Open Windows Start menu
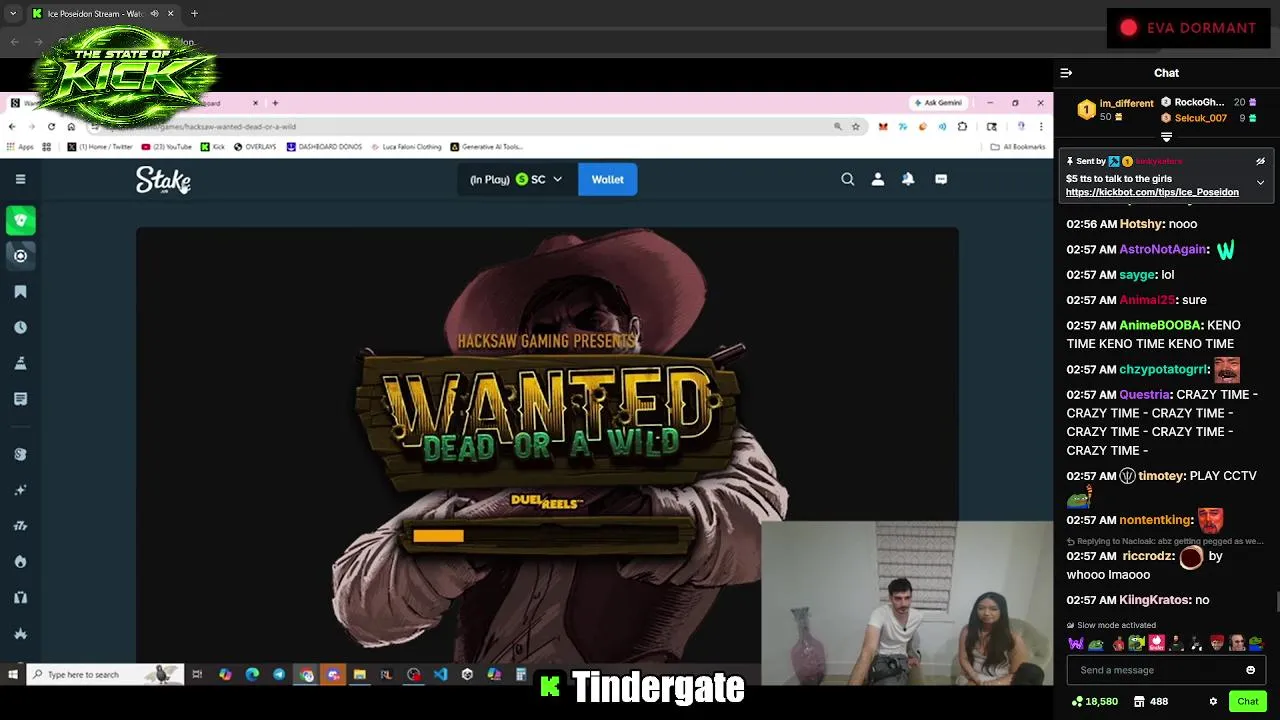The width and height of the screenshot is (1280, 720). click(12, 675)
